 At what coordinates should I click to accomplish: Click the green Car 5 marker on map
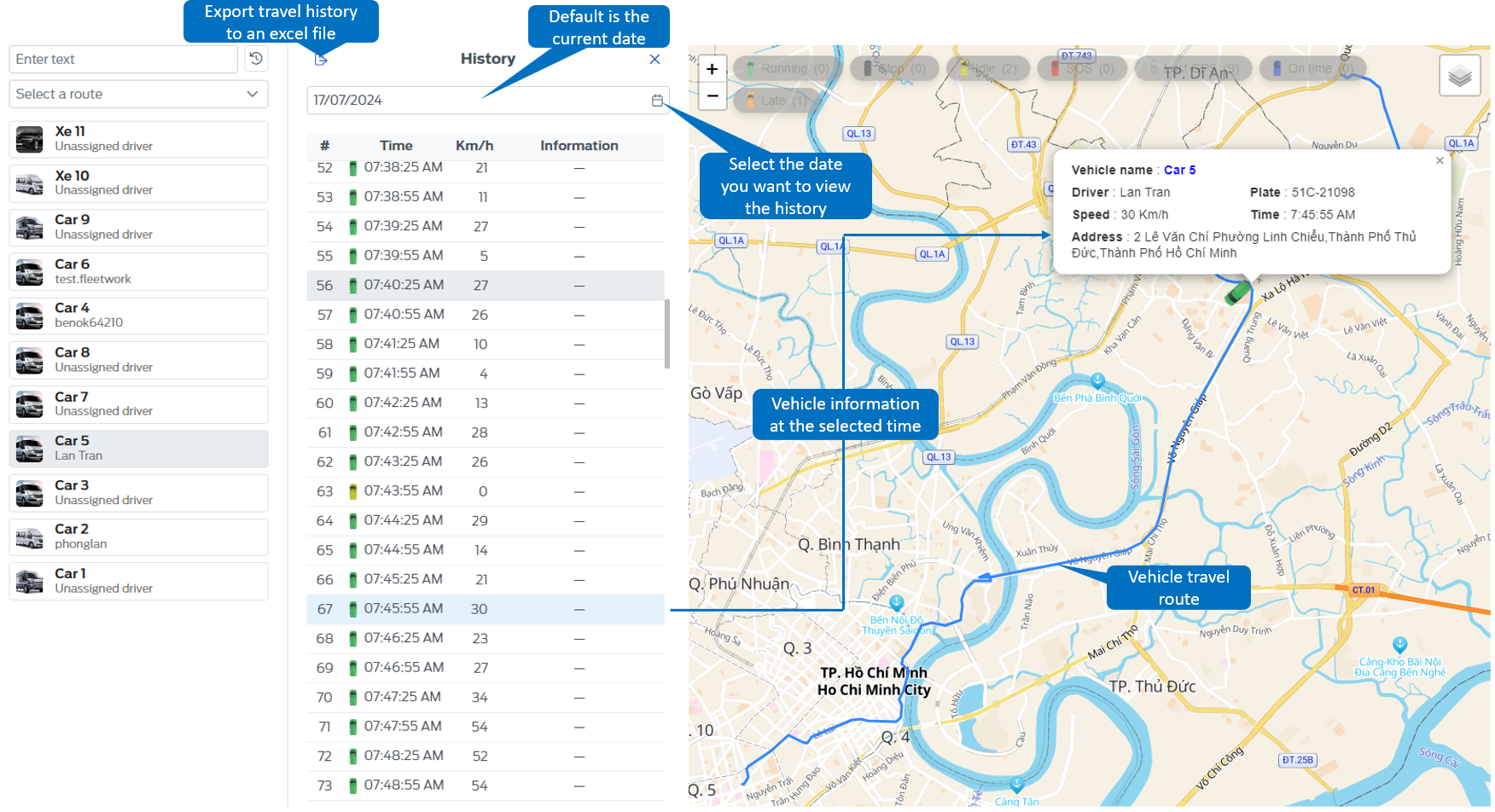point(1237,292)
